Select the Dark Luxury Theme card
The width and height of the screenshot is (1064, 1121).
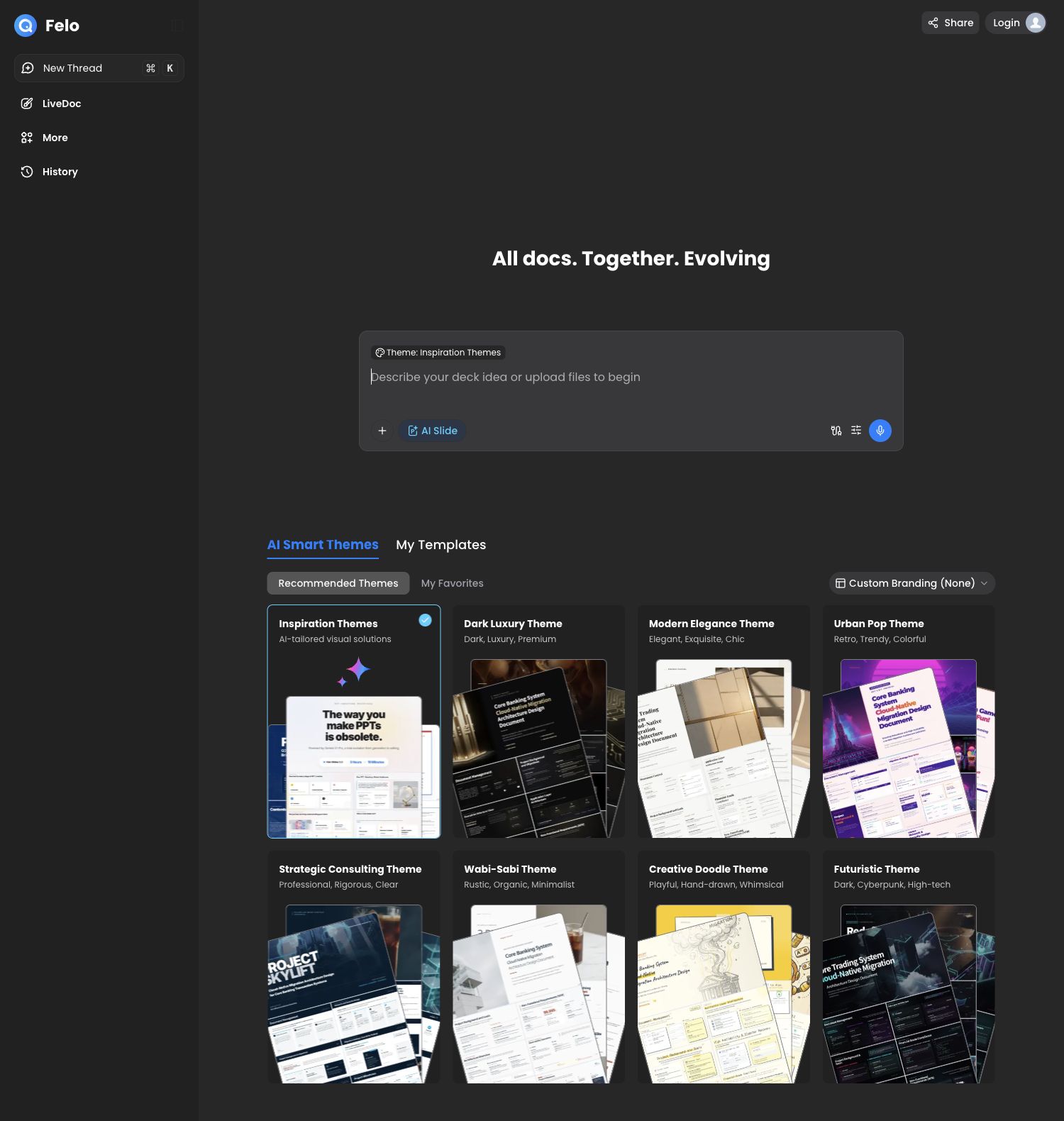tap(539, 722)
